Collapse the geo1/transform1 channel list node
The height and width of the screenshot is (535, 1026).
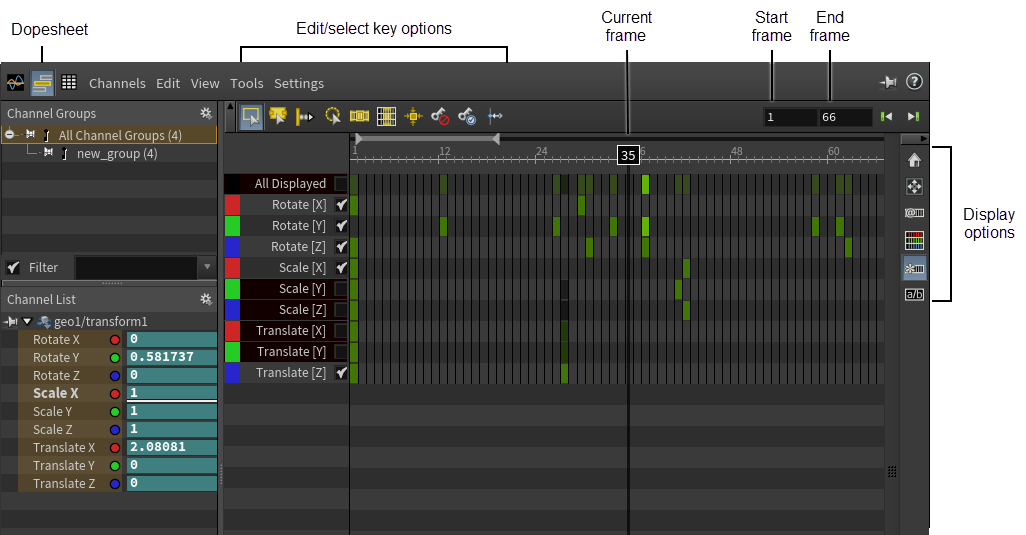[27, 322]
